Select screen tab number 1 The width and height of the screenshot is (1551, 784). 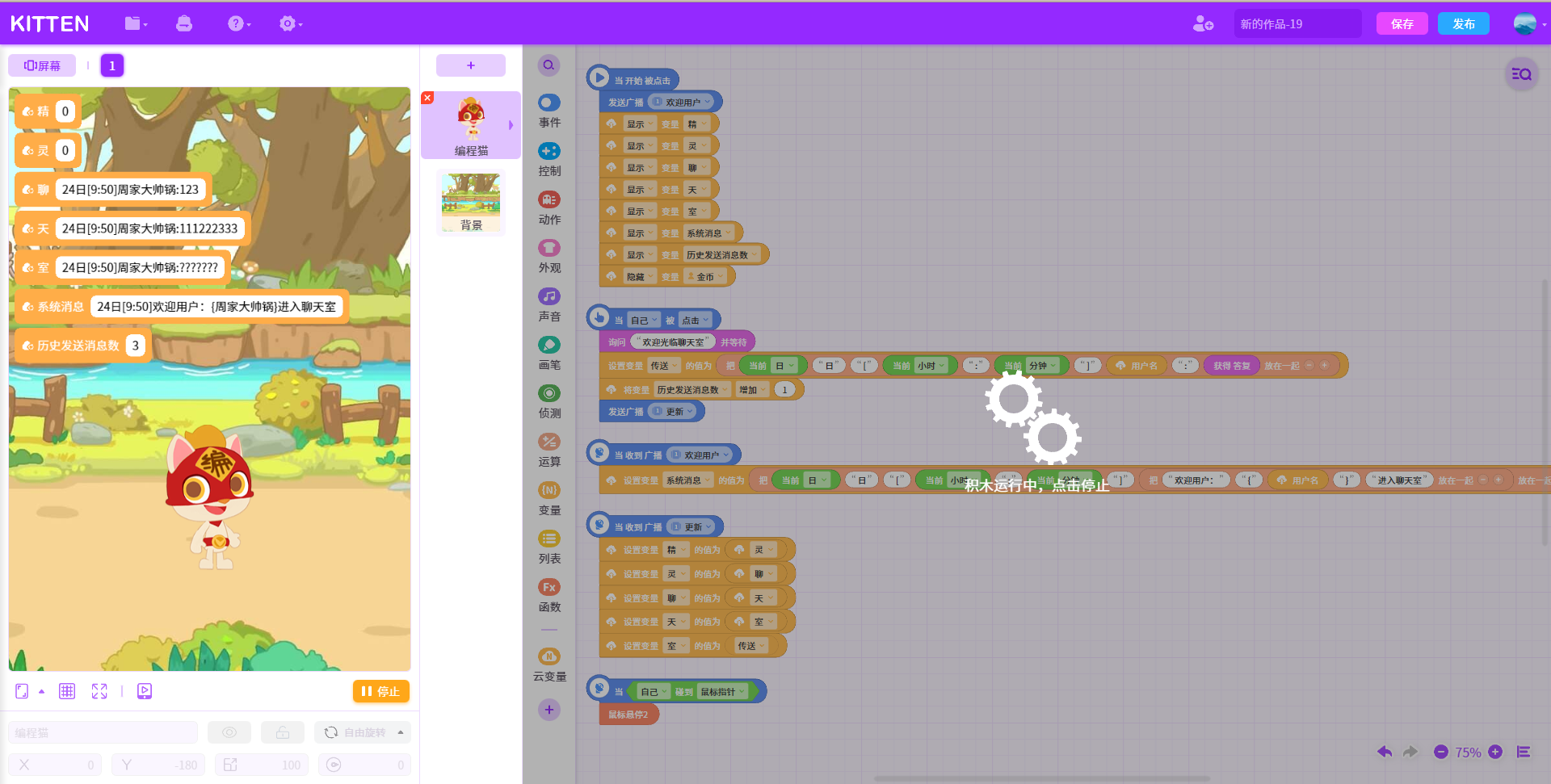(x=112, y=65)
